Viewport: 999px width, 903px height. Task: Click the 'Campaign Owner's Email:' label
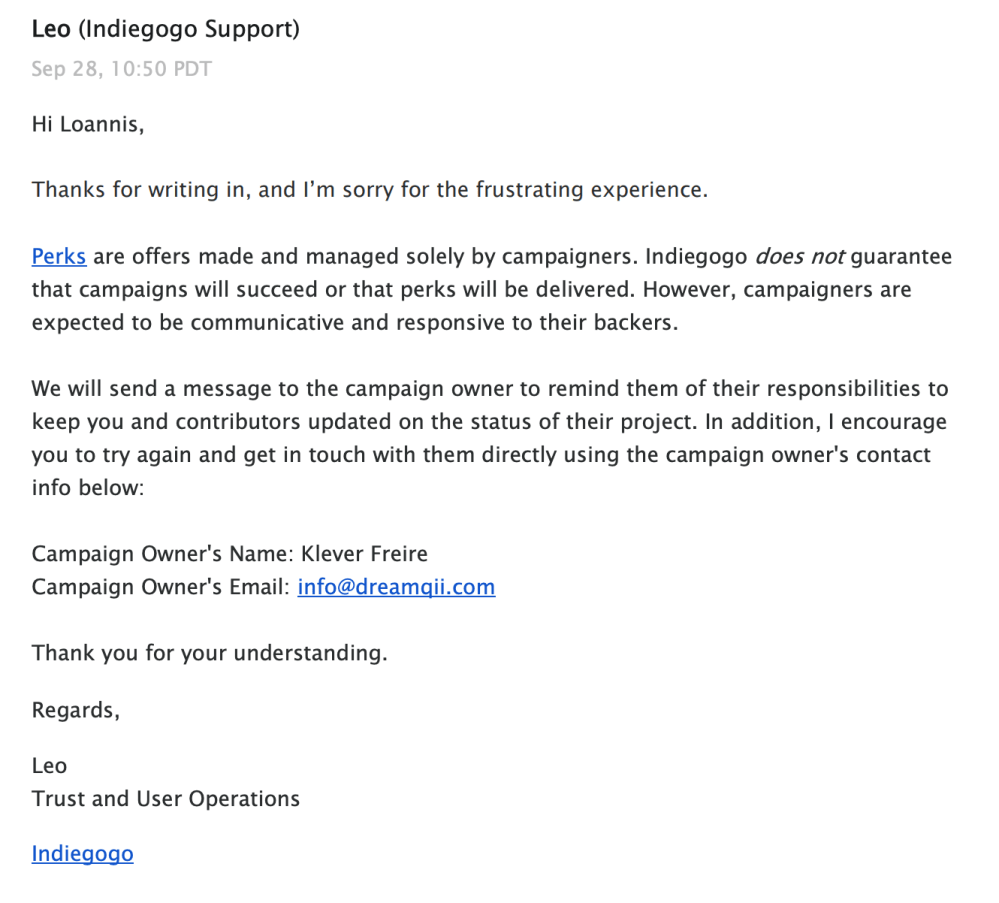point(160,587)
